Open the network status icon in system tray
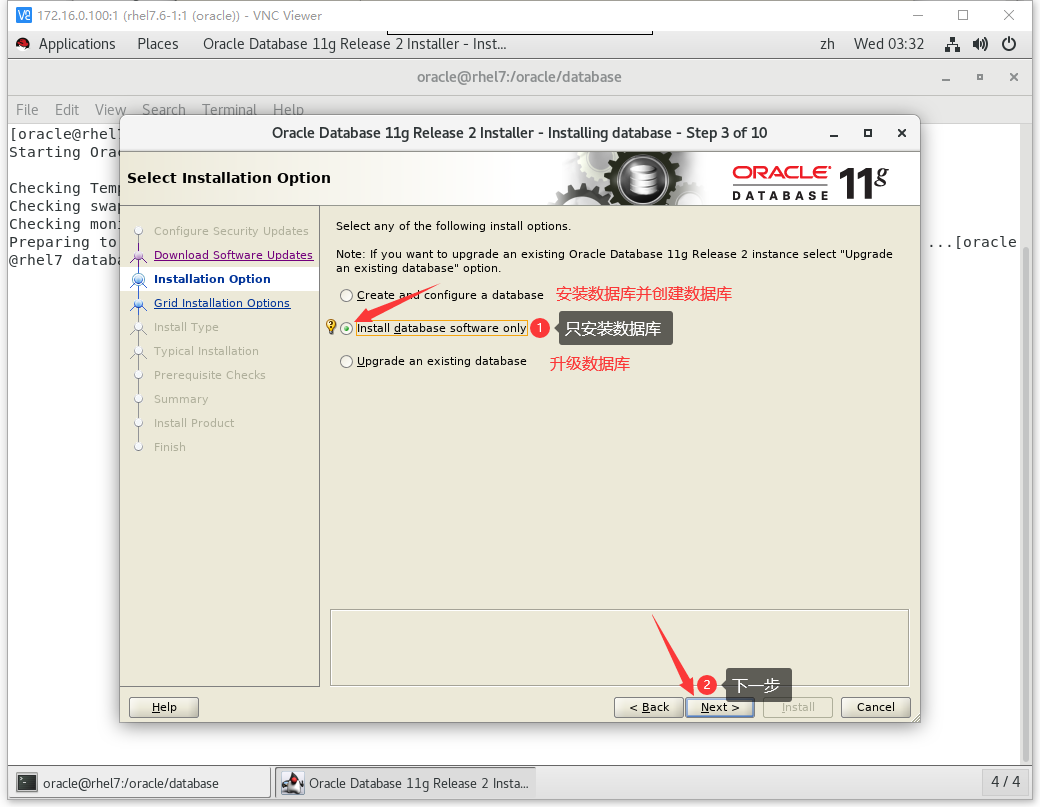The width and height of the screenshot is (1040, 807). click(x=952, y=44)
